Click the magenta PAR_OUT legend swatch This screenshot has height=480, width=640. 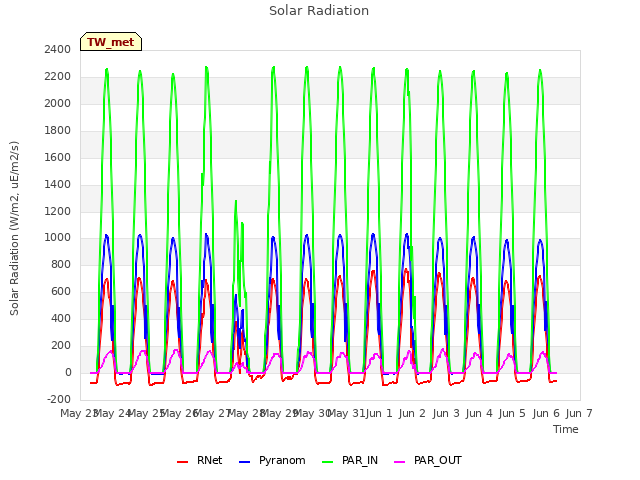[400, 462]
